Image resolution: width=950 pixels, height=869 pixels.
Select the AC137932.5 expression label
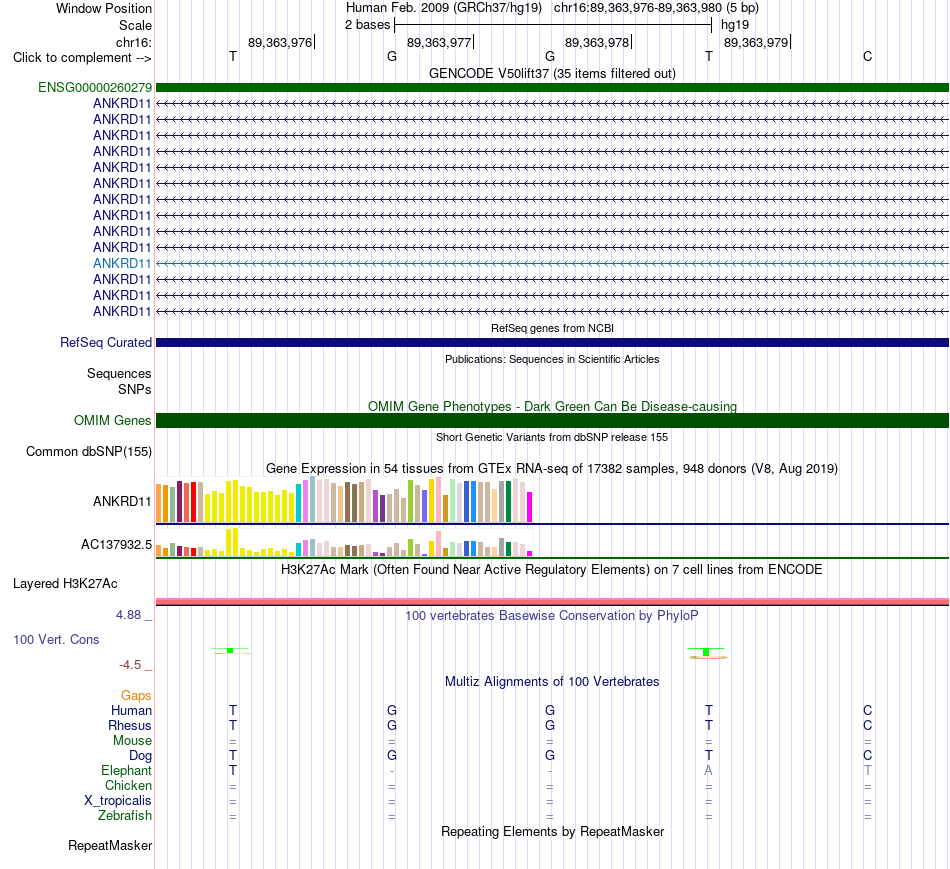(x=116, y=544)
